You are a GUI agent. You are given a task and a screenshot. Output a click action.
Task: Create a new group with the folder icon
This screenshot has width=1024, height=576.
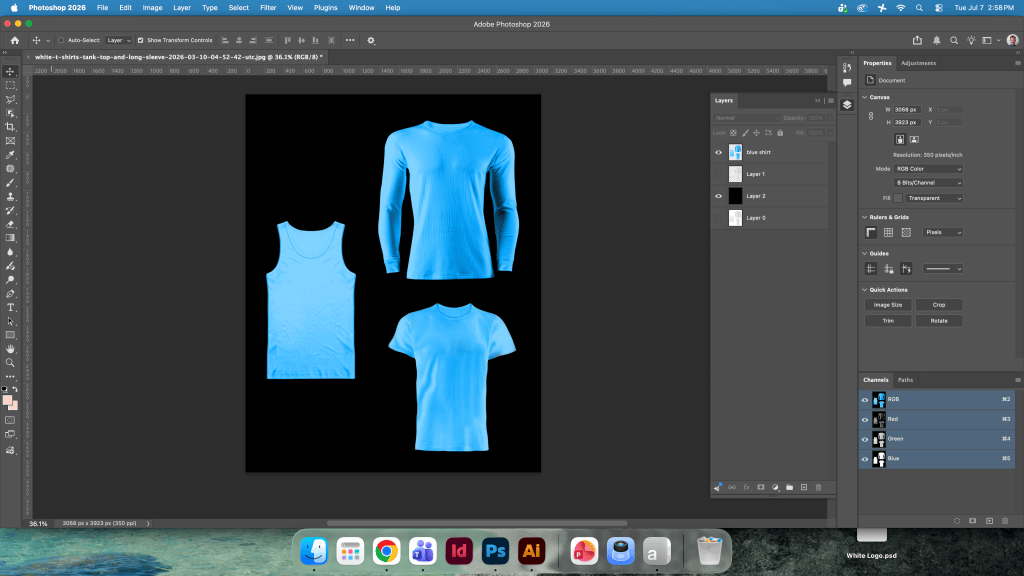(x=790, y=487)
